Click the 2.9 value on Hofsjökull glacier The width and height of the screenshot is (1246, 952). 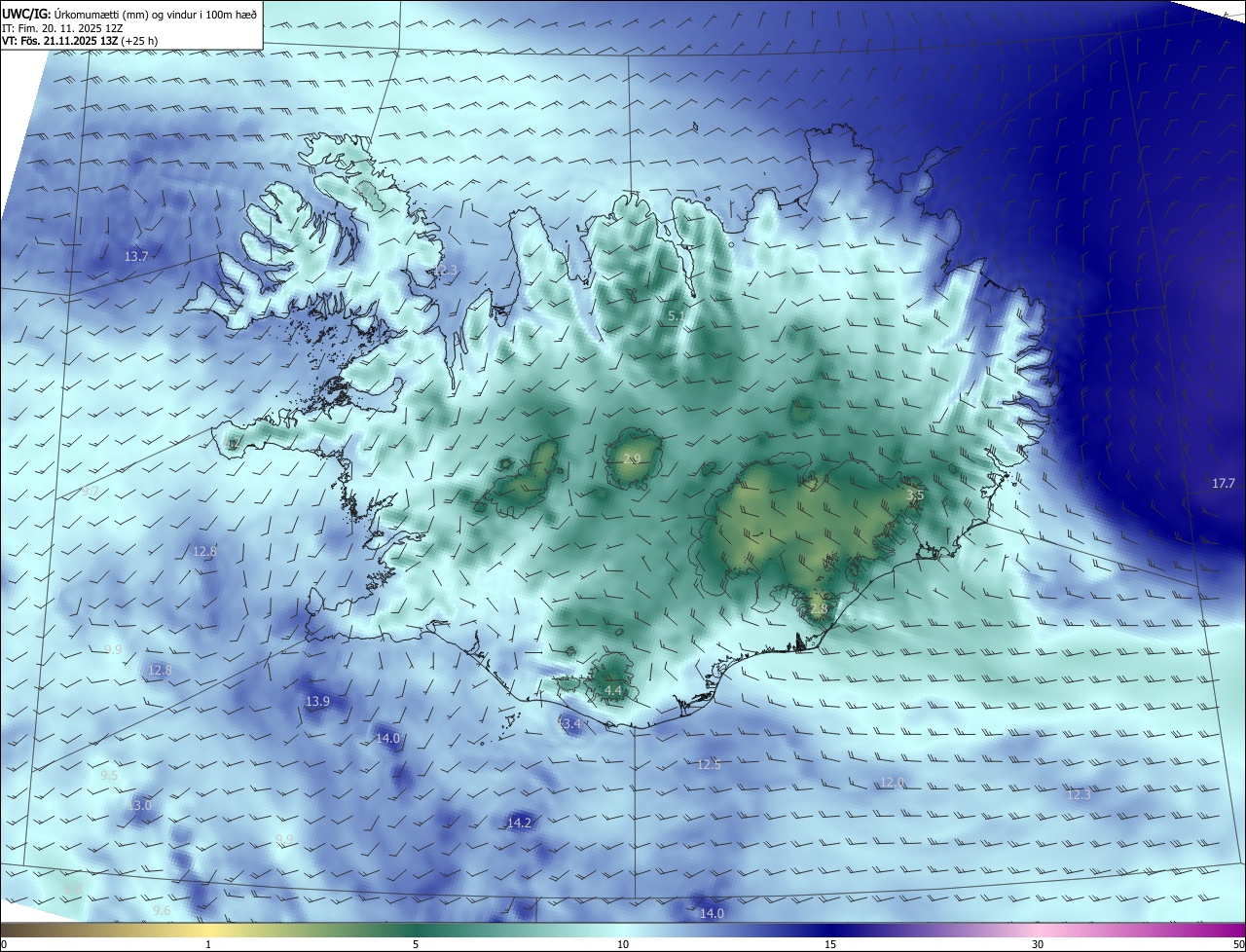click(631, 459)
